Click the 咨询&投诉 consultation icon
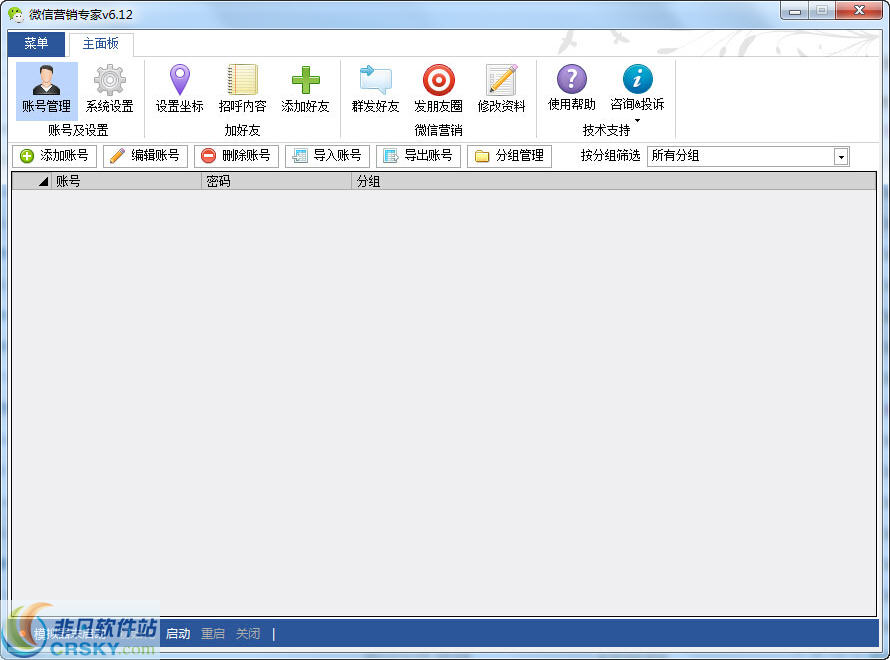The width and height of the screenshot is (890, 660). pyautogui.click(x=637, y=88)
